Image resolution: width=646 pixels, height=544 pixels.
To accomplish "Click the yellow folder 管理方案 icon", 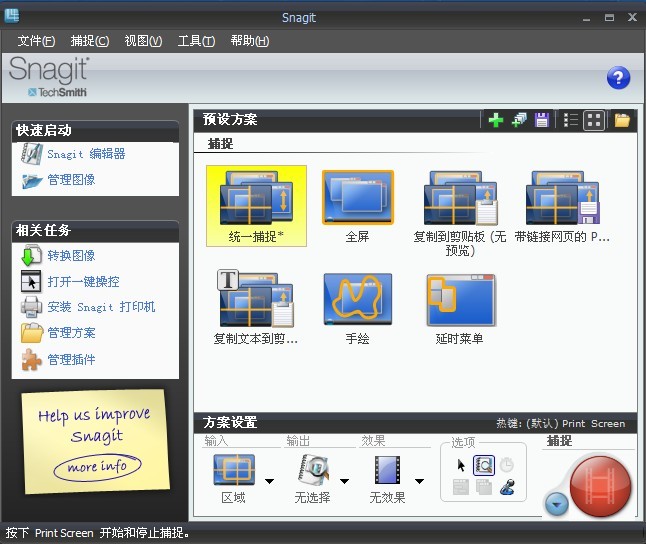I will pos(32,333).
